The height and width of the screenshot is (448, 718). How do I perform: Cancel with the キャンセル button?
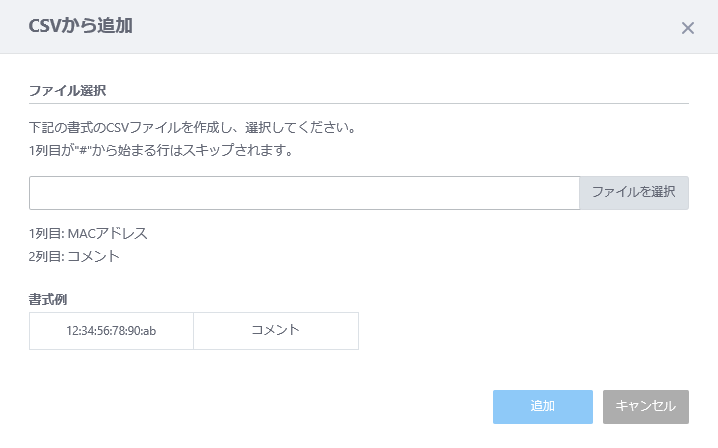(x=645, y=407)
